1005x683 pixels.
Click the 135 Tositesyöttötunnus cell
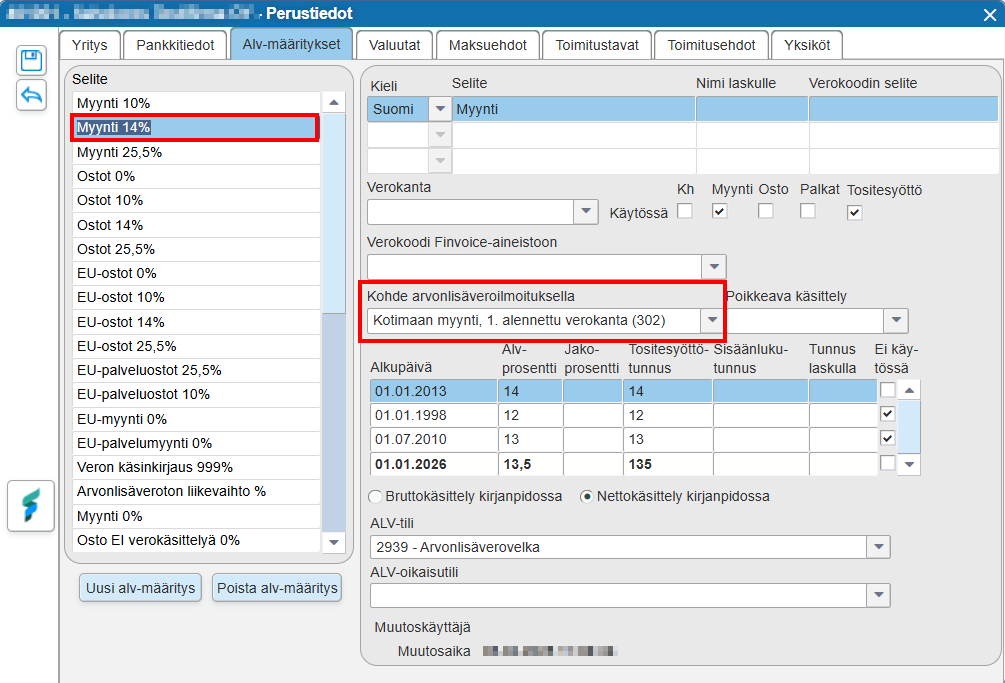pos(667,464)
